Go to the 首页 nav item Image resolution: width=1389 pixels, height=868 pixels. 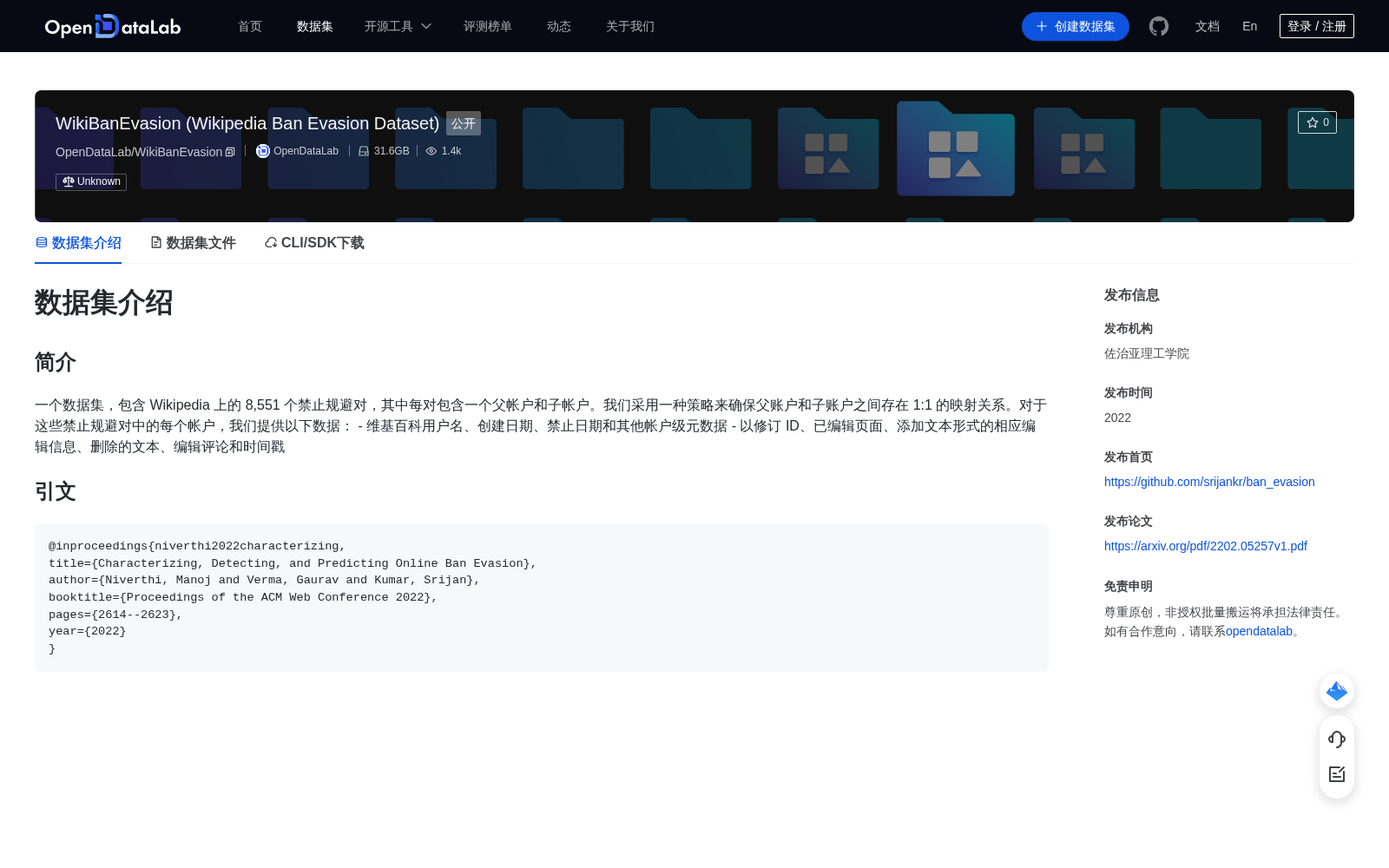click(250, 26)
